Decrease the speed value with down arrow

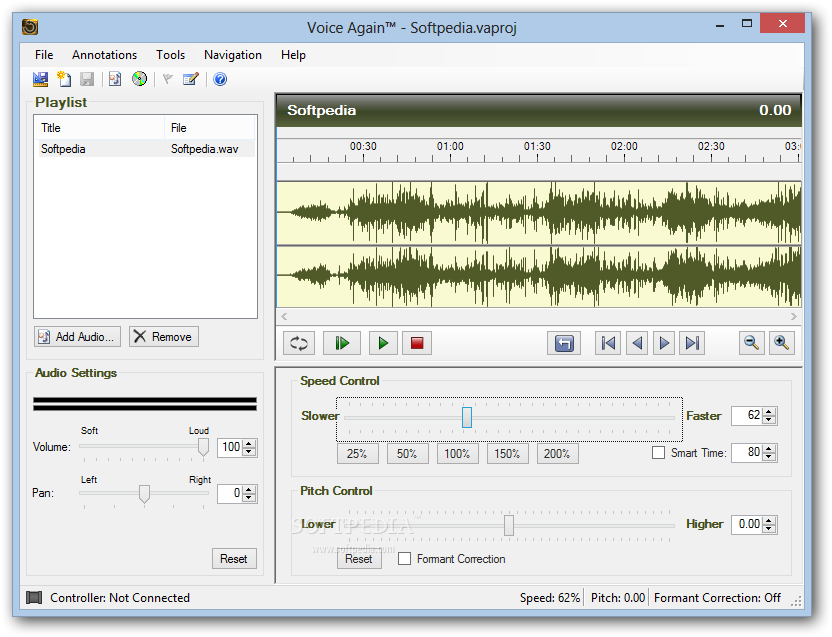[769, 419]
